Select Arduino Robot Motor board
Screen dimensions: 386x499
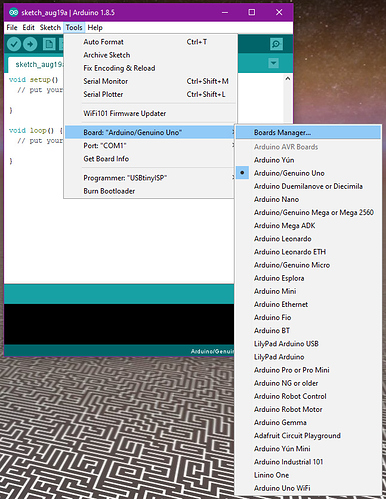click(x=308, y=409)
